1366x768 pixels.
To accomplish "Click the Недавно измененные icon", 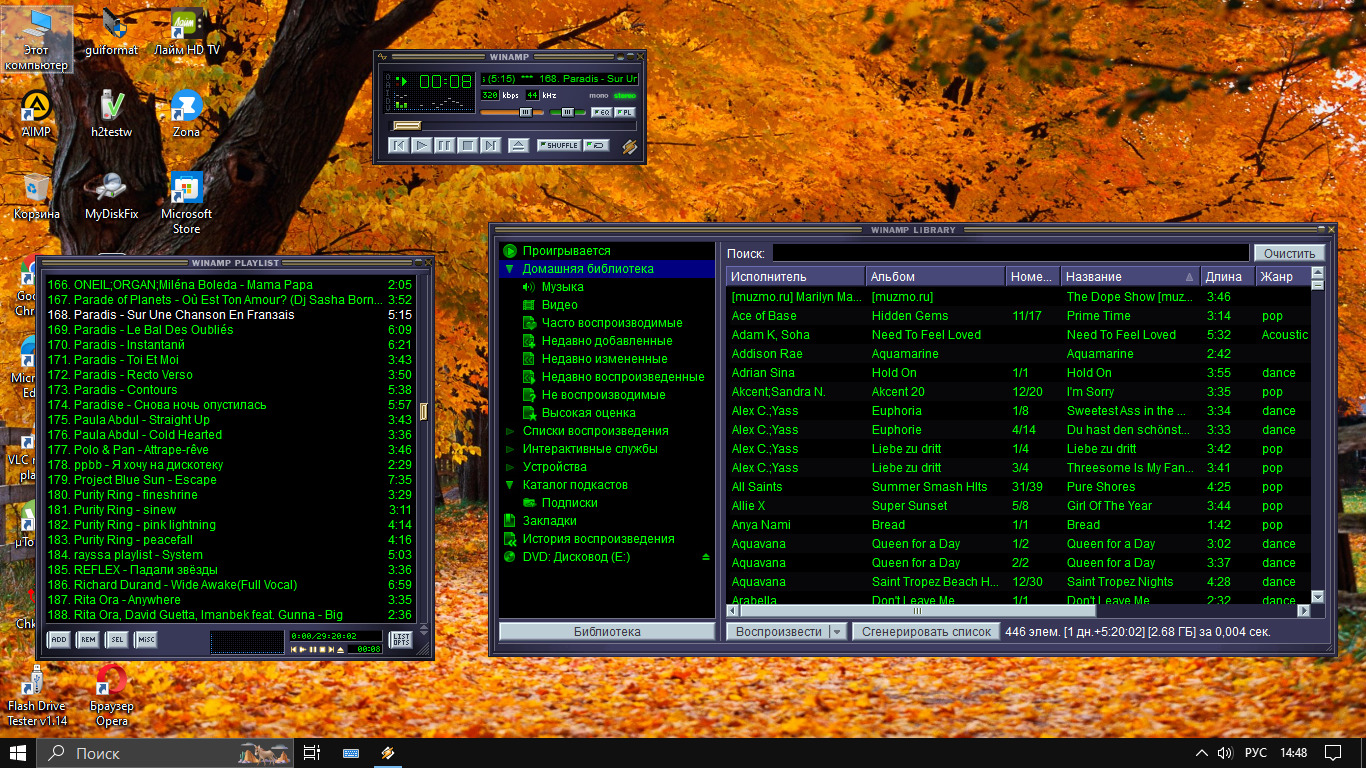I will [530, 359].
